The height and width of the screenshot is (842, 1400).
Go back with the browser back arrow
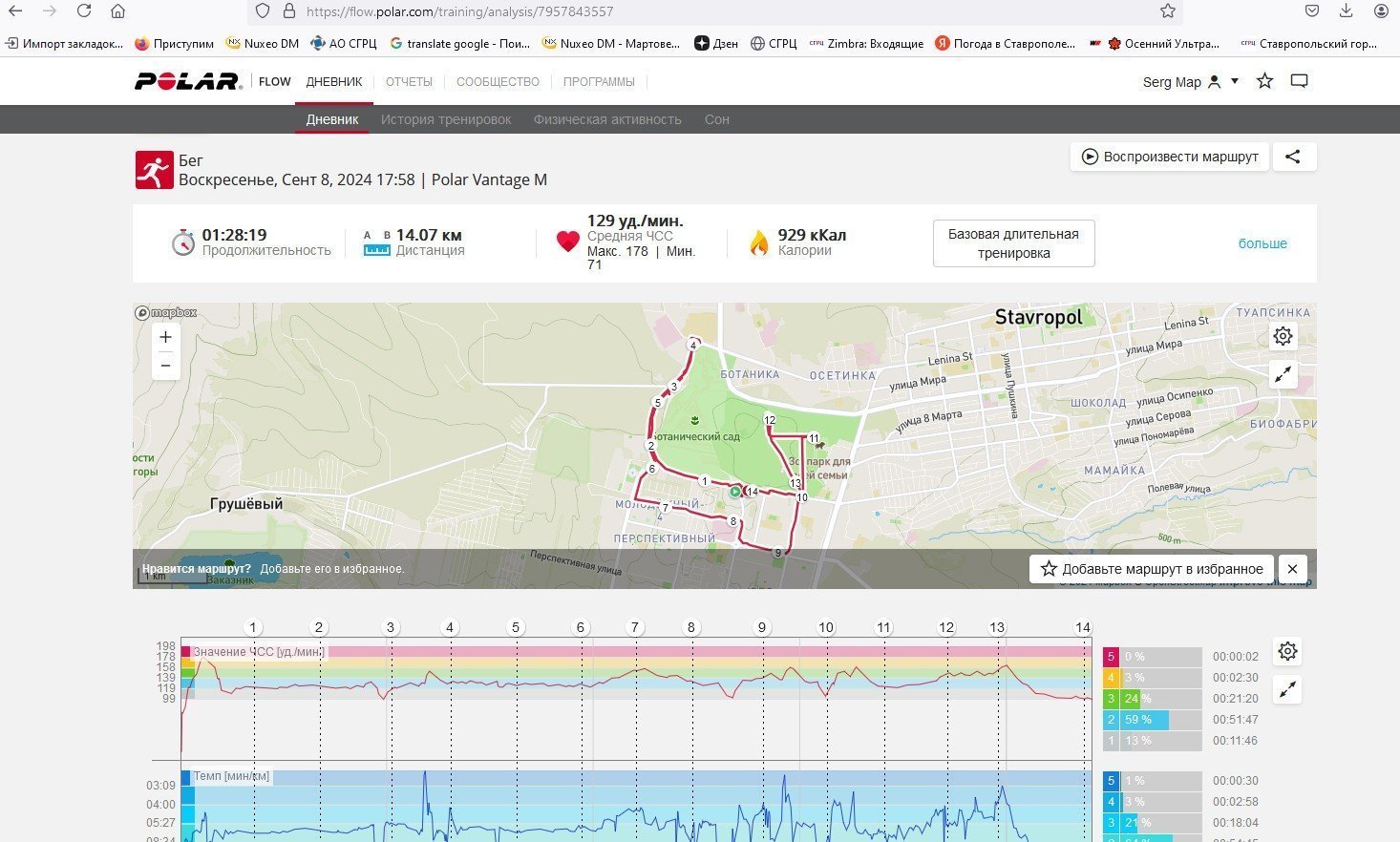pyautogui.click(x=15, y=11)
